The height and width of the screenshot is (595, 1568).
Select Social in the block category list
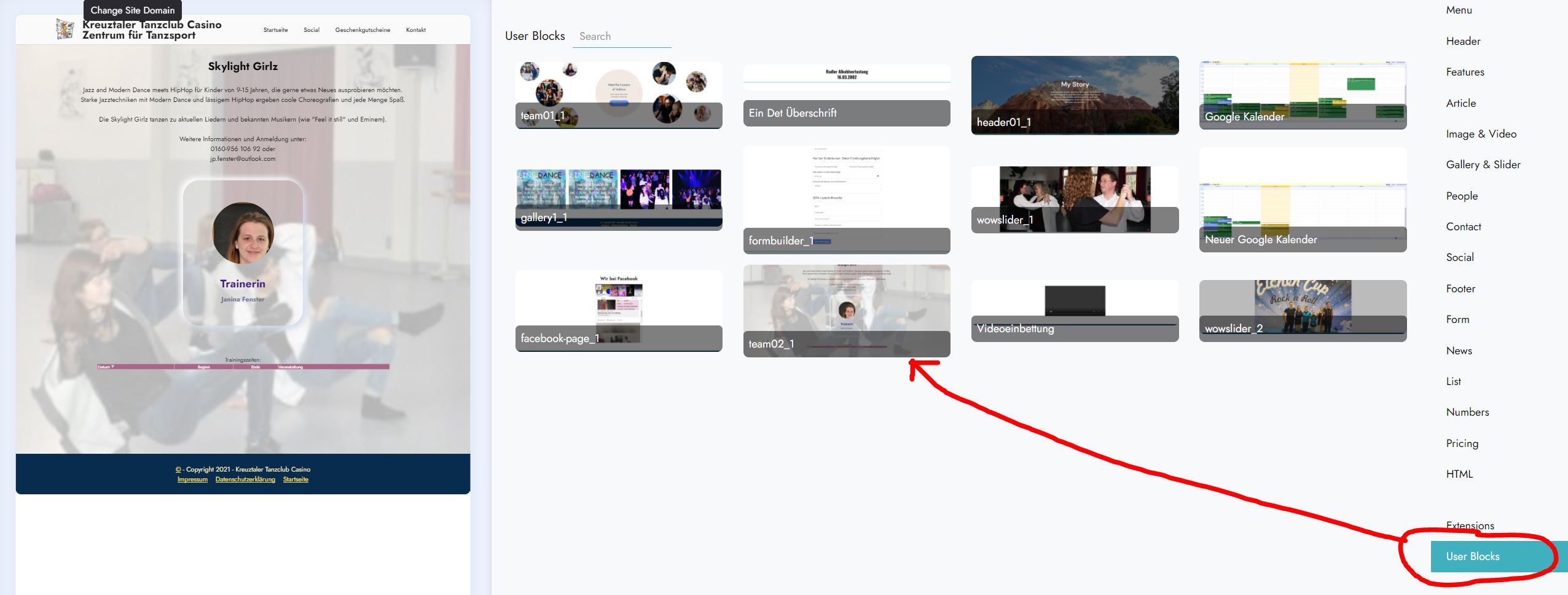pos(1460,257)
